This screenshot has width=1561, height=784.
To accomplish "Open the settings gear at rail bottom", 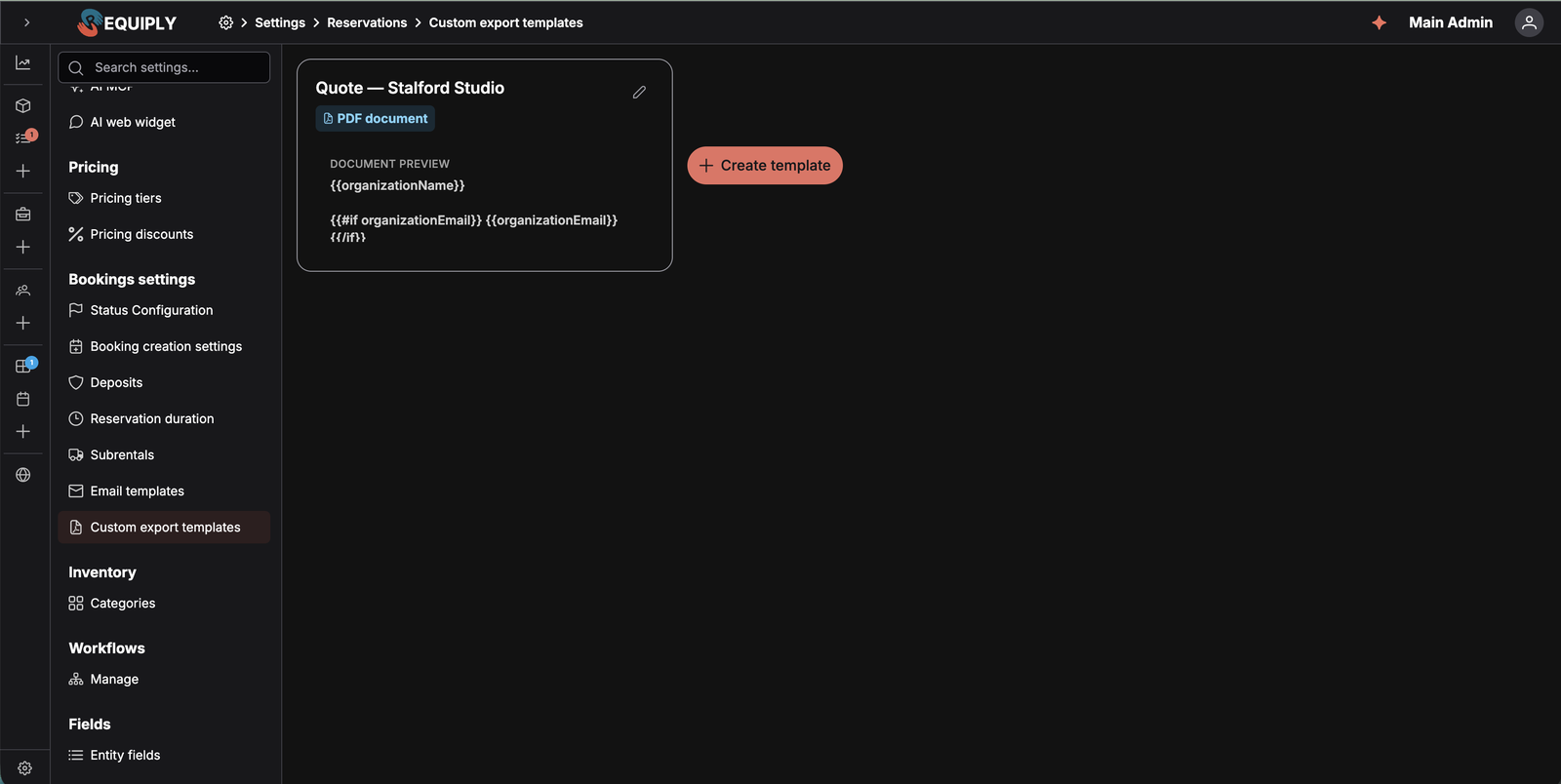I will [25, 768].
